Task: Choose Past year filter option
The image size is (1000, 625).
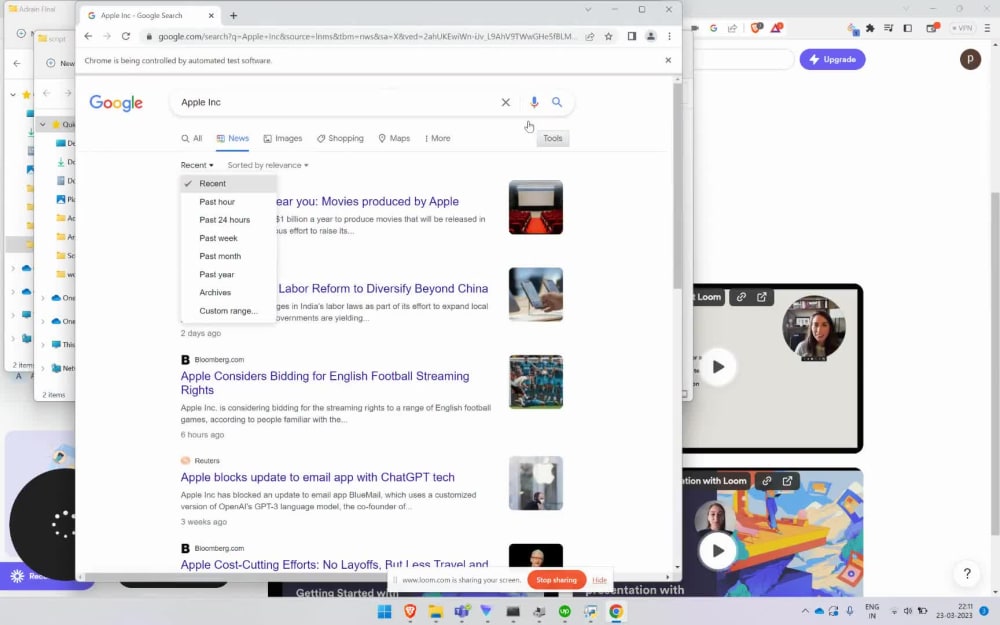Action: point(228,274)
